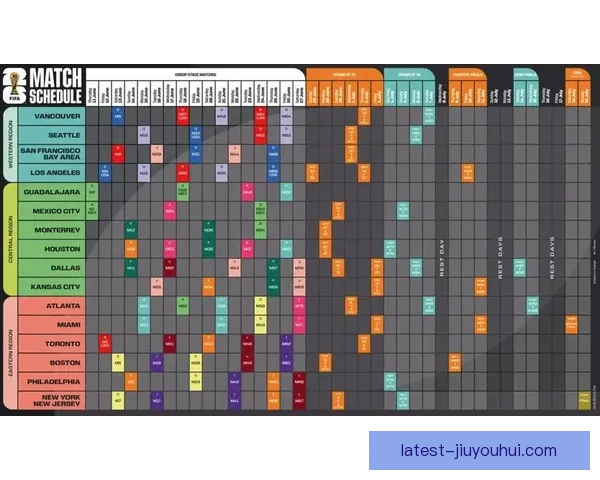Click the blue M4 USA cell in Los Angeles row
This screenshot has height=480, width=600.
click(105, 173)
